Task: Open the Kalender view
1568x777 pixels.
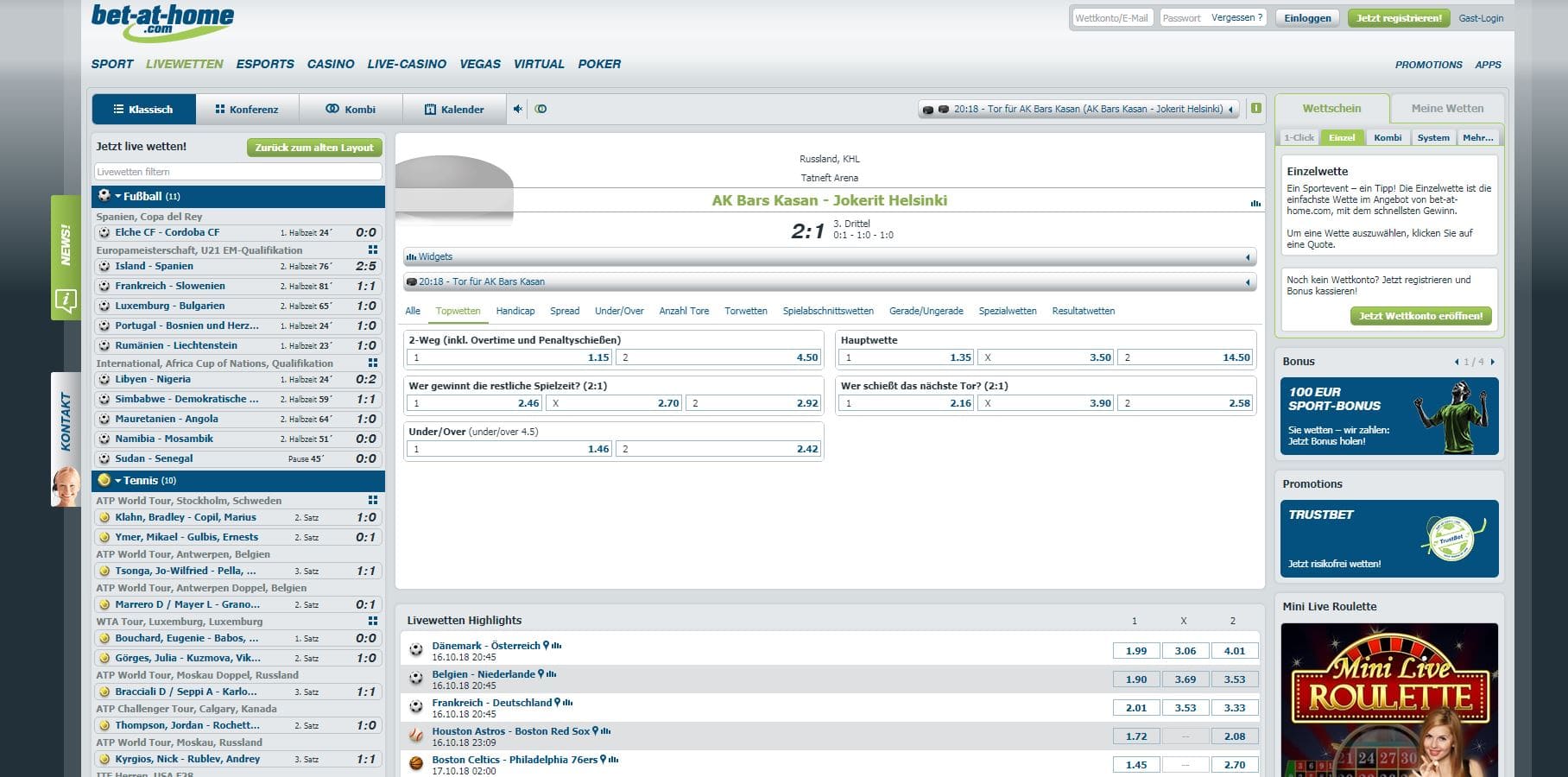Action: pos(454,110)
